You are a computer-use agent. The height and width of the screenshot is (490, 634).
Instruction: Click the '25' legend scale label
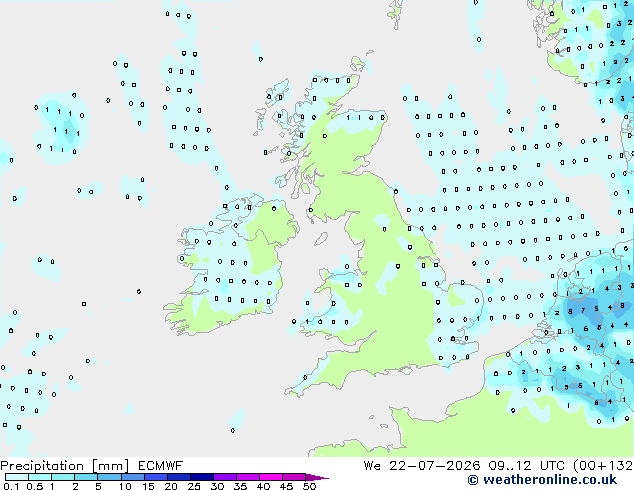[x=194, y=486]
